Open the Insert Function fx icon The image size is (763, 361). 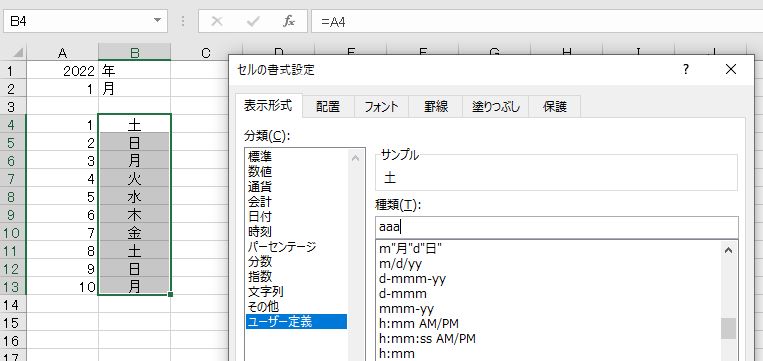click(x=289, y=21)
